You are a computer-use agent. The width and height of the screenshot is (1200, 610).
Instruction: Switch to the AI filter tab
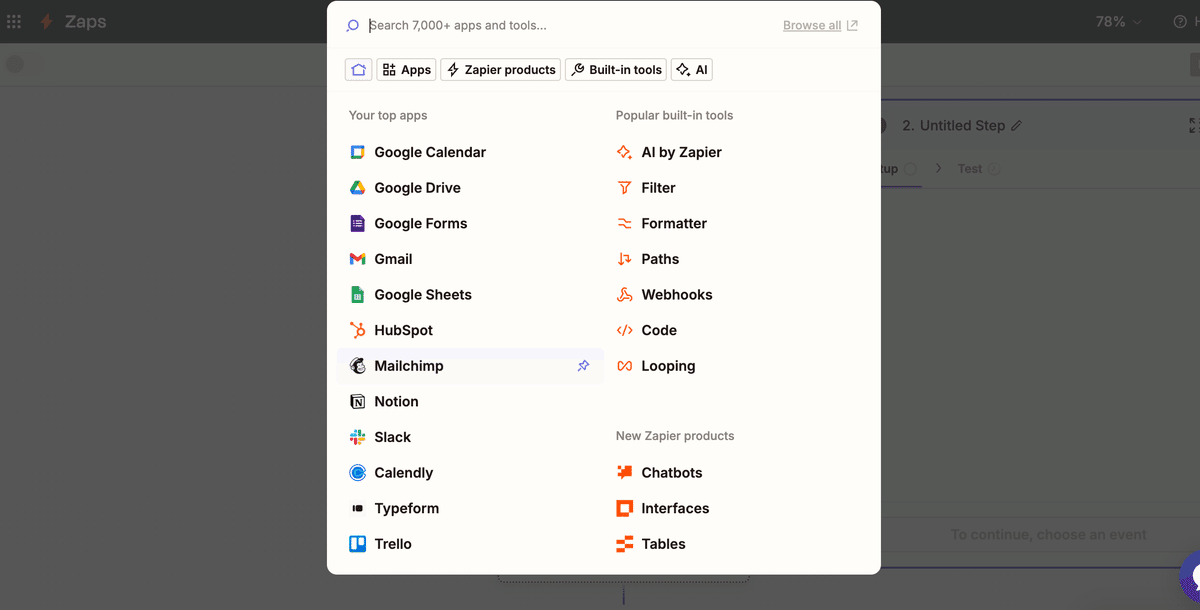tap(692, 70)
